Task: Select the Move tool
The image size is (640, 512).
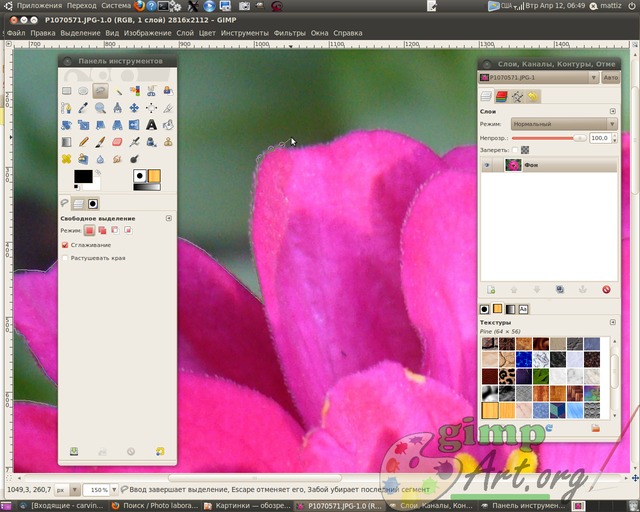Action: click(x=134, y=108)
